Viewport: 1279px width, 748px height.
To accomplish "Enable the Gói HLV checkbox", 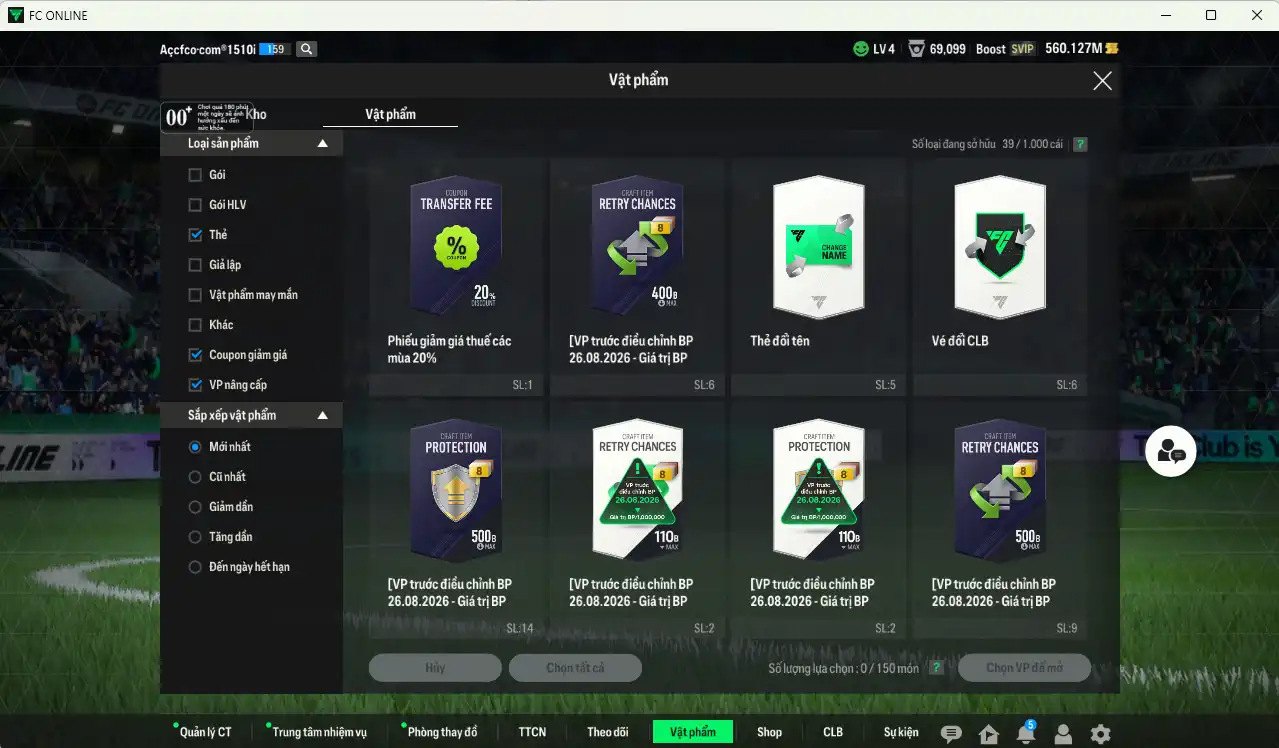I will pos(195,205).
